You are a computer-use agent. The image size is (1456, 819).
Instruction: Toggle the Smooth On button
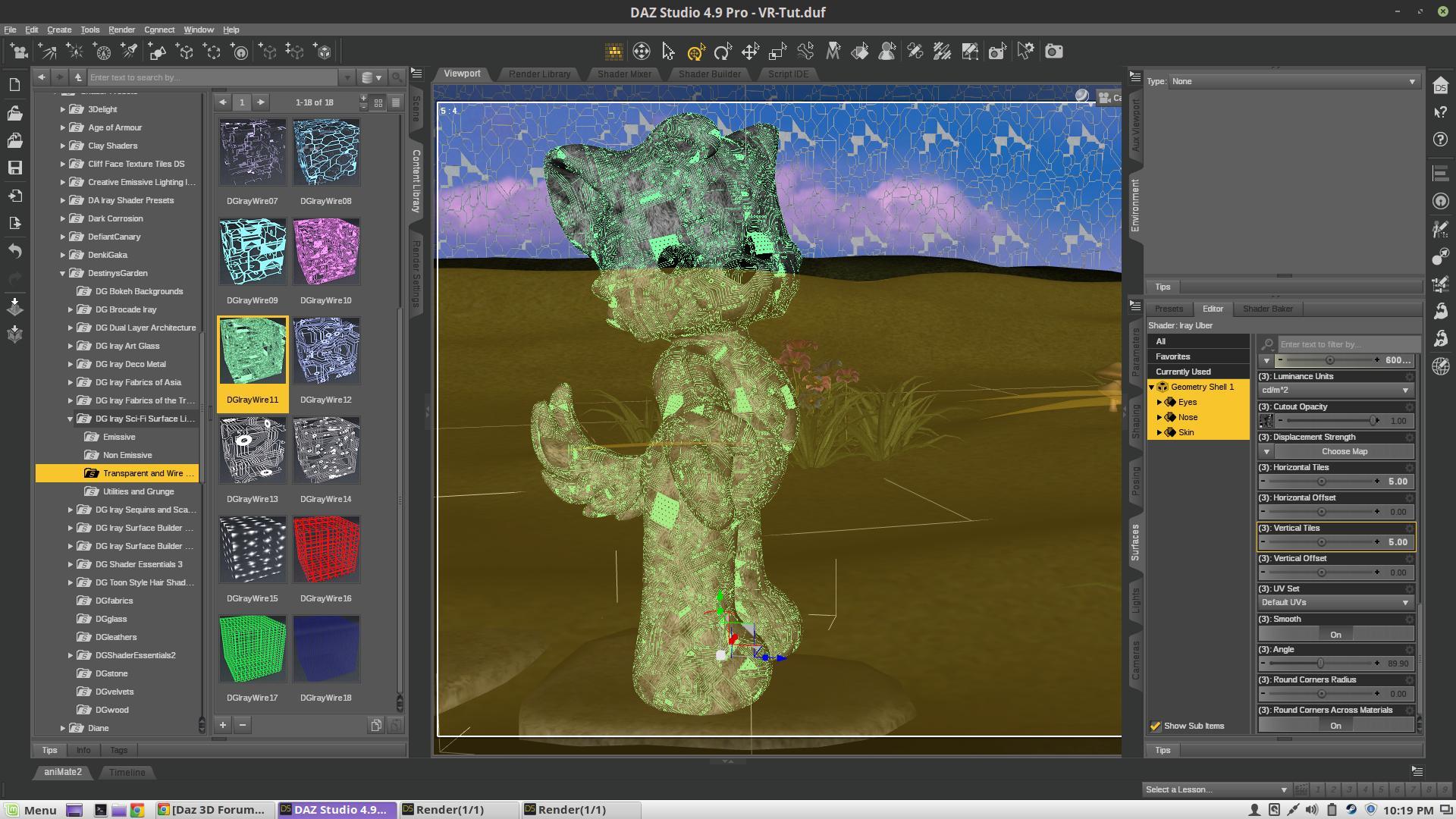tap(1335, 635)
